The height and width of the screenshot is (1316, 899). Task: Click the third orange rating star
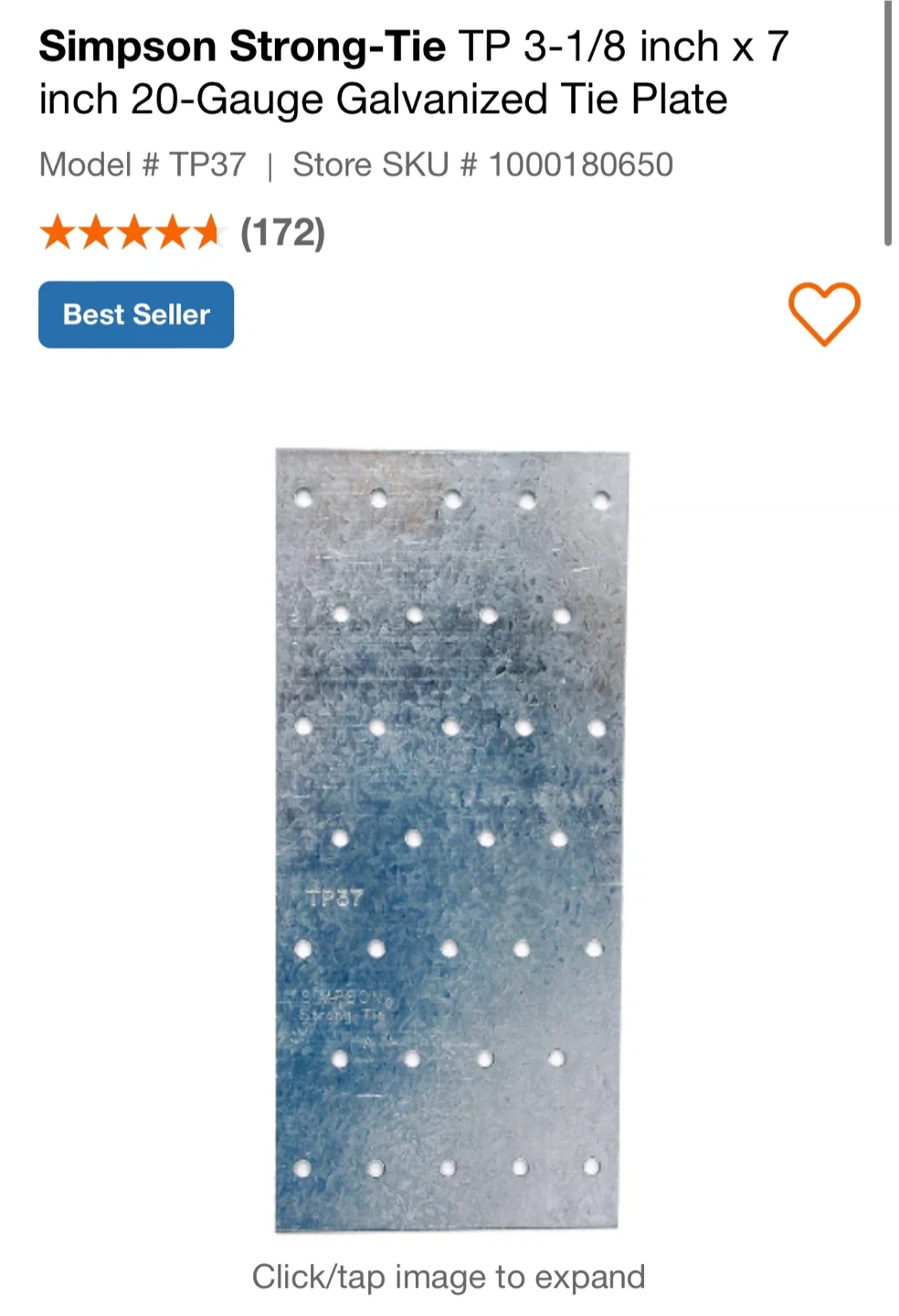(x=132, y=232)
